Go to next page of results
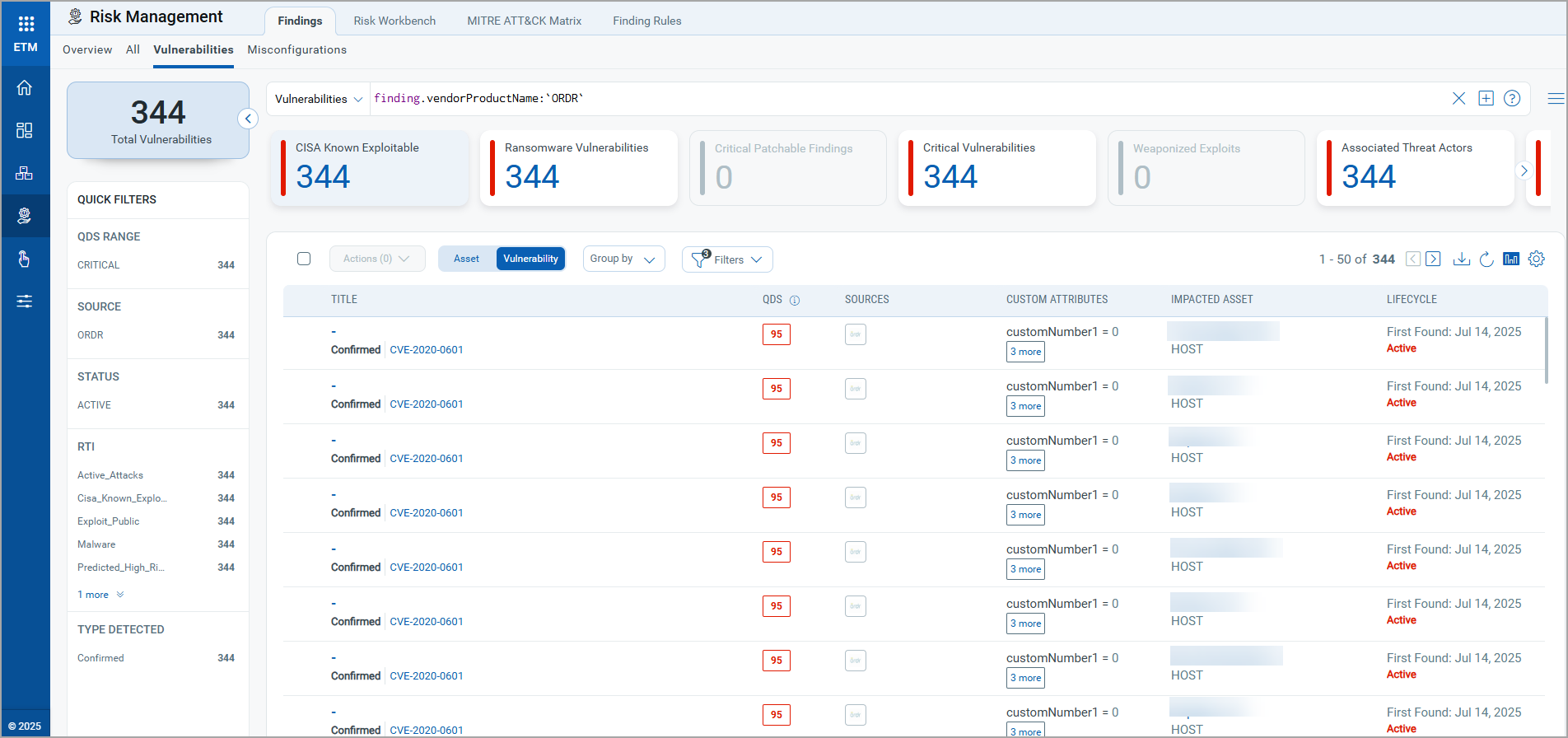This screenshot has width=1568, height=738. click(1433, 259)
